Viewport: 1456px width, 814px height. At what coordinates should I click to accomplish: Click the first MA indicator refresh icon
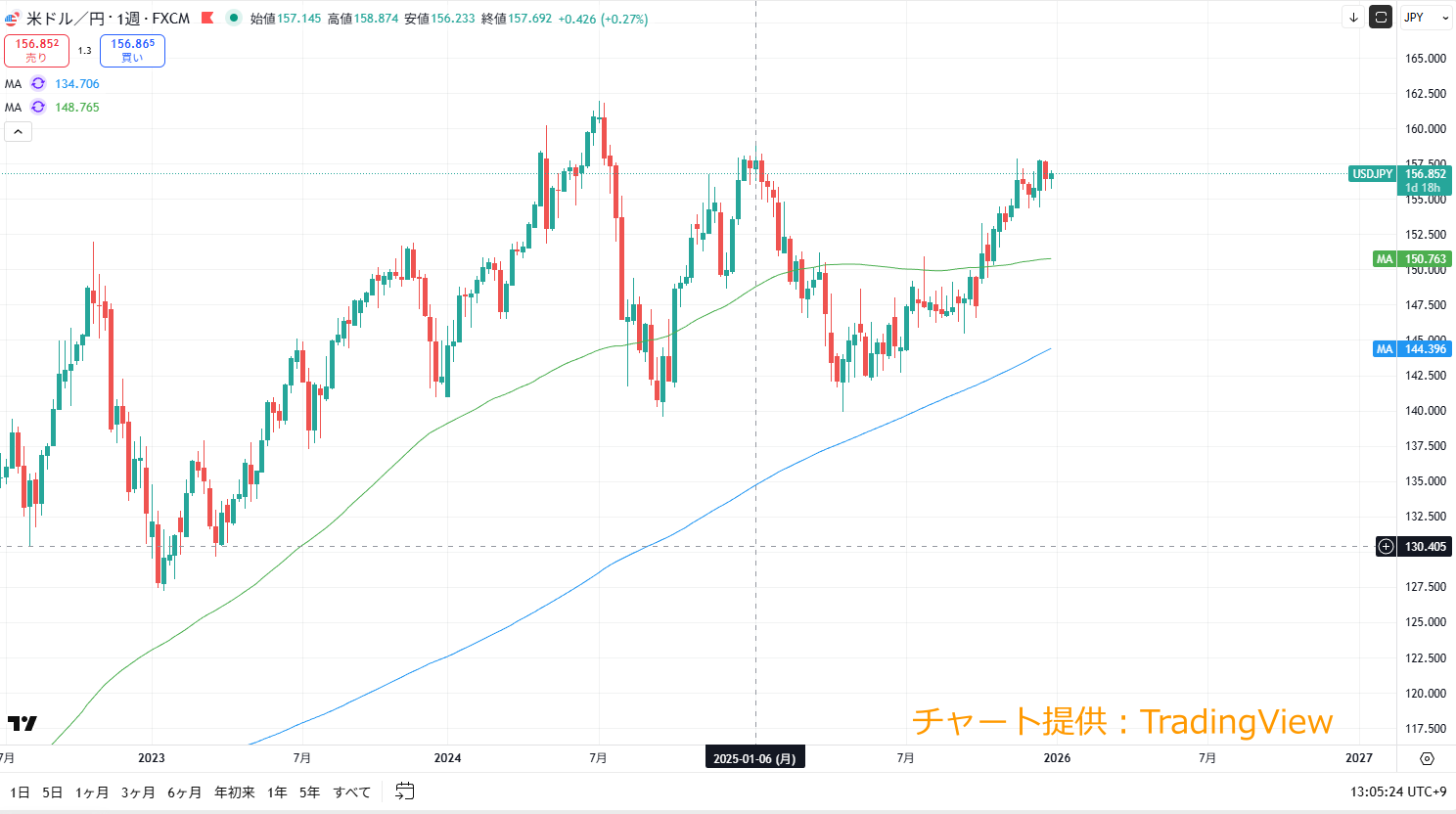pos(38,84)
